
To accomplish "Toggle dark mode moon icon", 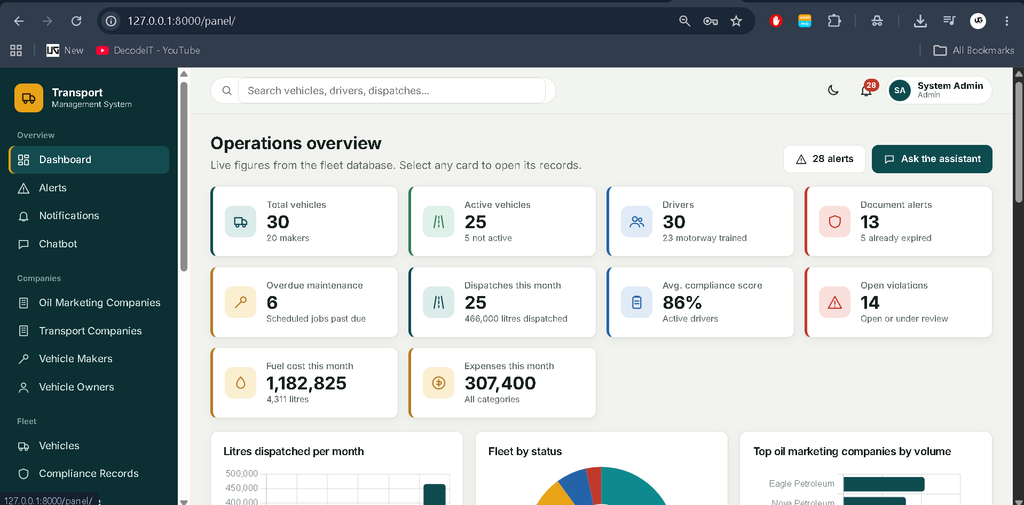I will tap(833, 90).
